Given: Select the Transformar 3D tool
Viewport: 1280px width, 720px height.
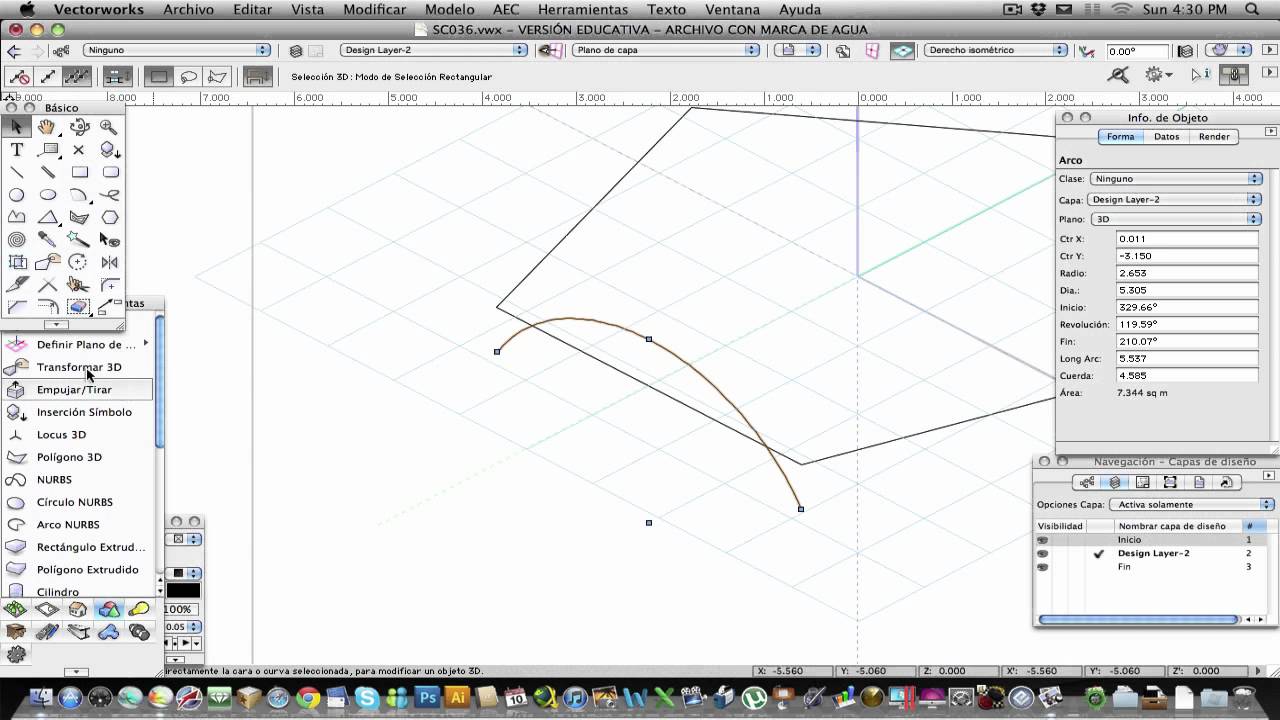Looking at the screenshot, I should (x=78, y=367).
